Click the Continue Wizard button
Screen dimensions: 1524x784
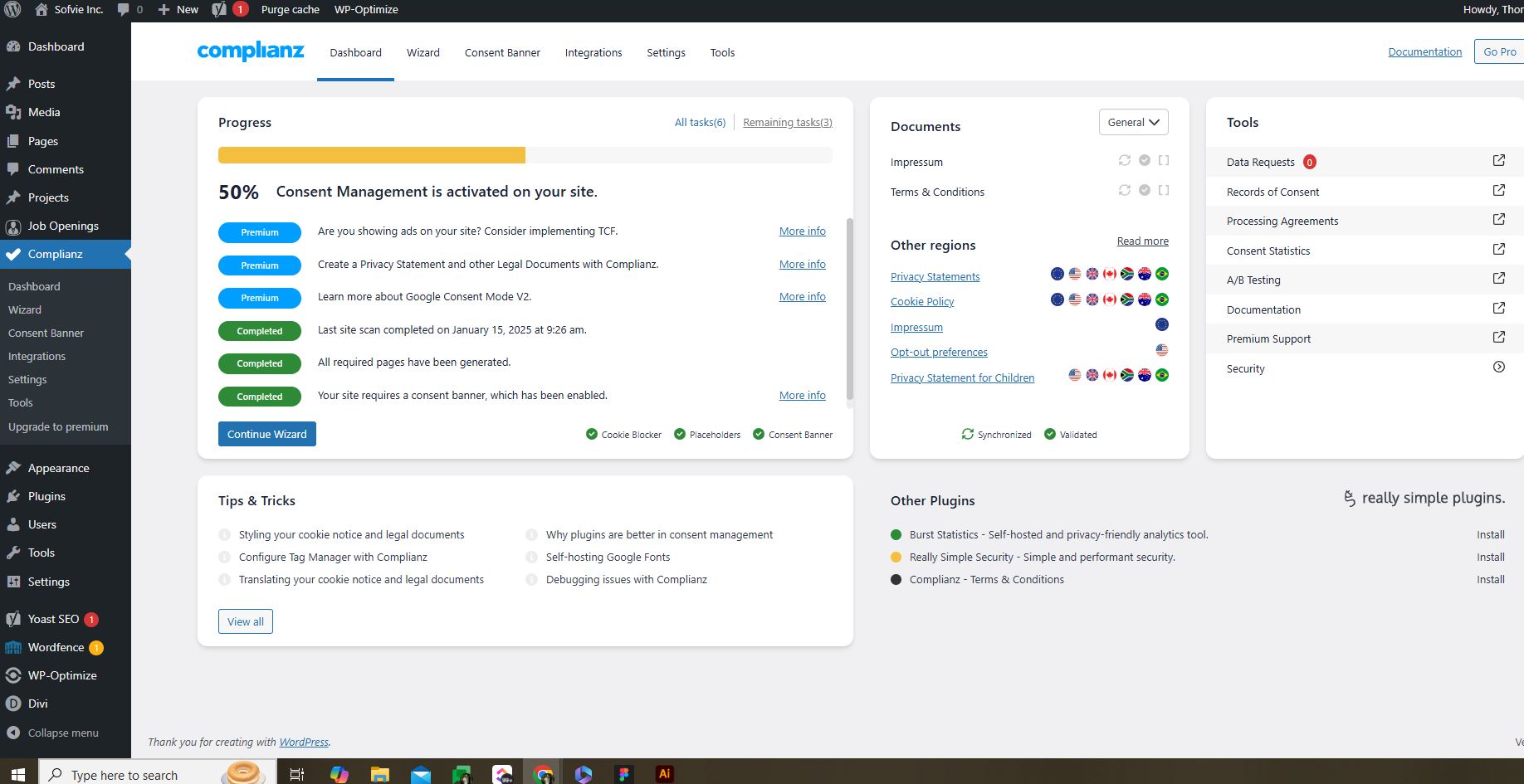[266, 434]
